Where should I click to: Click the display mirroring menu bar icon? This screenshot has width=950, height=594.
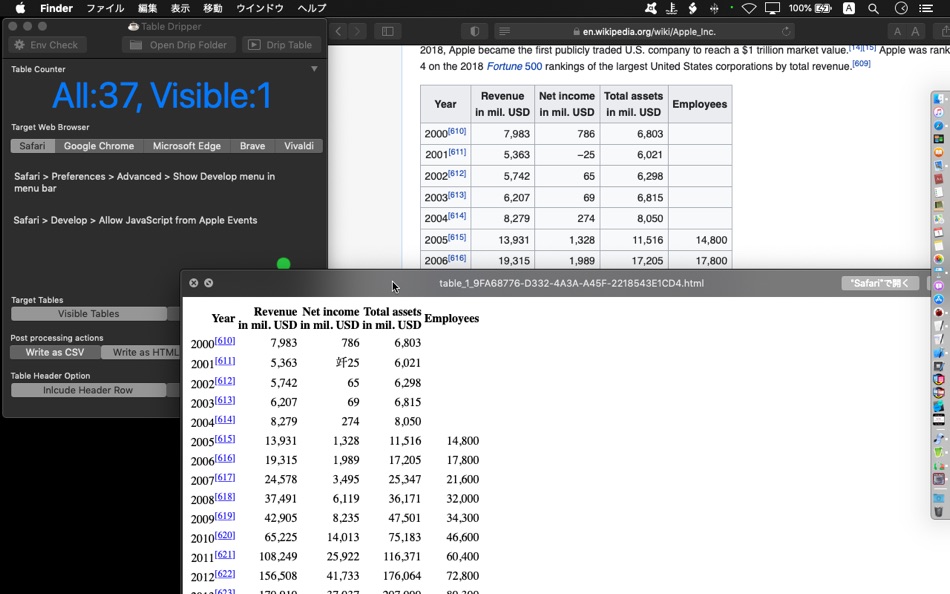772,8
